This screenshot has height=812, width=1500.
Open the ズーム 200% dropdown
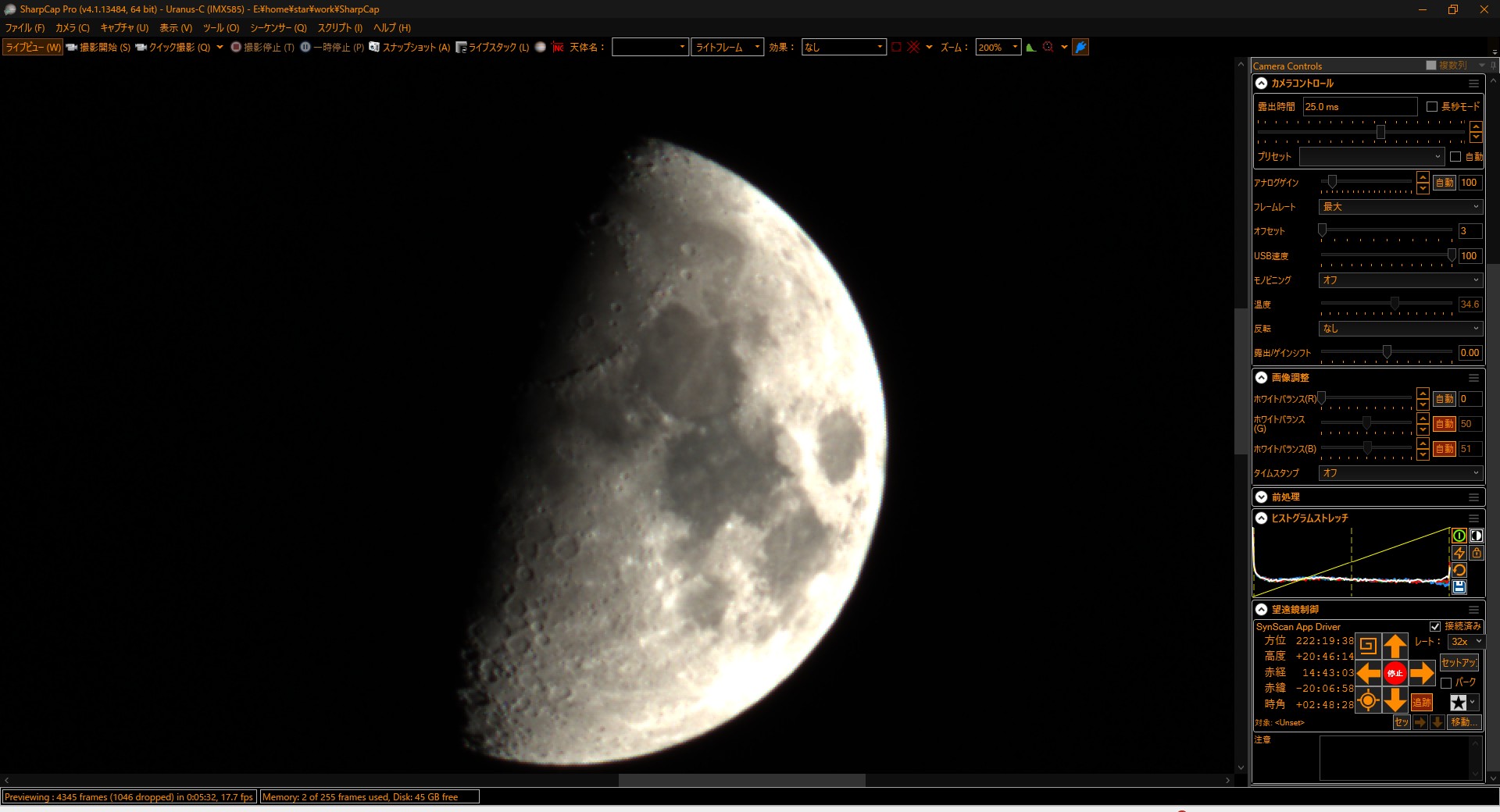[x=998, y=48]
